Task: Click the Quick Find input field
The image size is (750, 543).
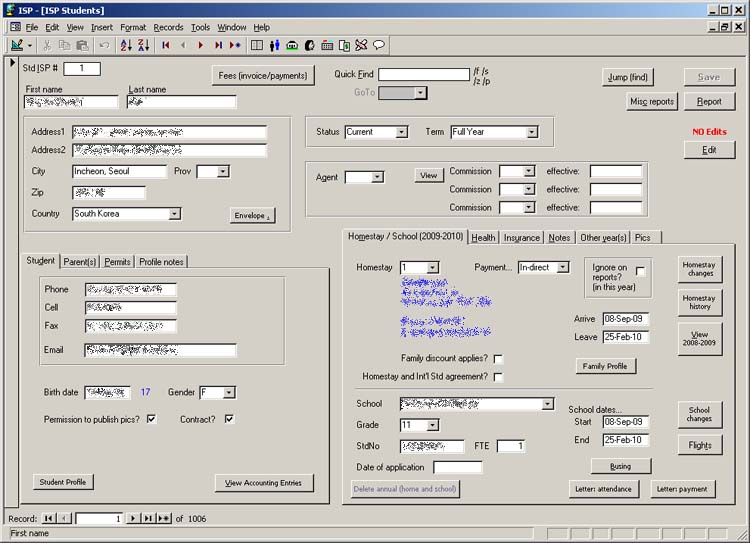Action: (x=423, y=75)
